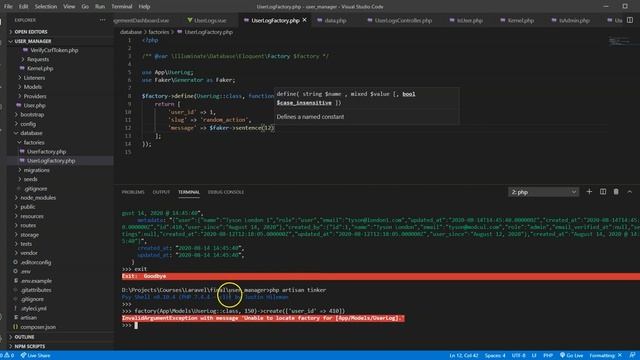The height and width of the screenshot is (360, 640).
Task: Expand the routes folder
Action: (28, 225)
